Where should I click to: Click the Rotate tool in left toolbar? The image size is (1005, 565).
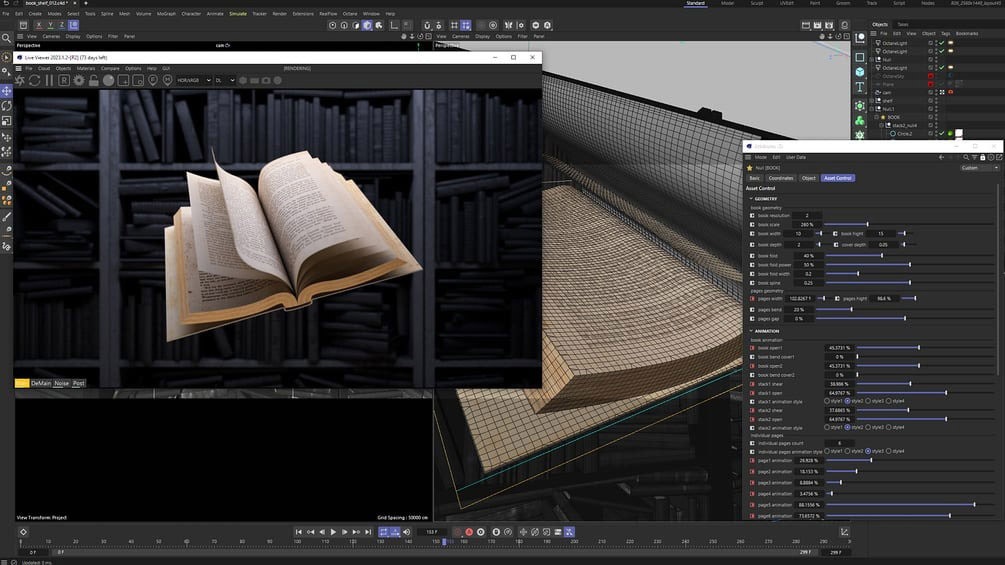pos(6,106)
